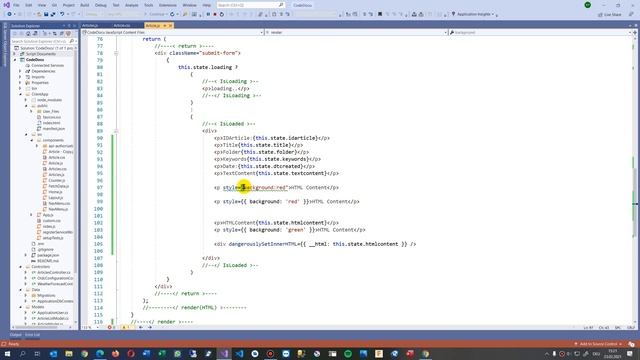Select FetchData.js in Solution Explorer
This screenshot has width=640, height=360.
coord(58,186)
